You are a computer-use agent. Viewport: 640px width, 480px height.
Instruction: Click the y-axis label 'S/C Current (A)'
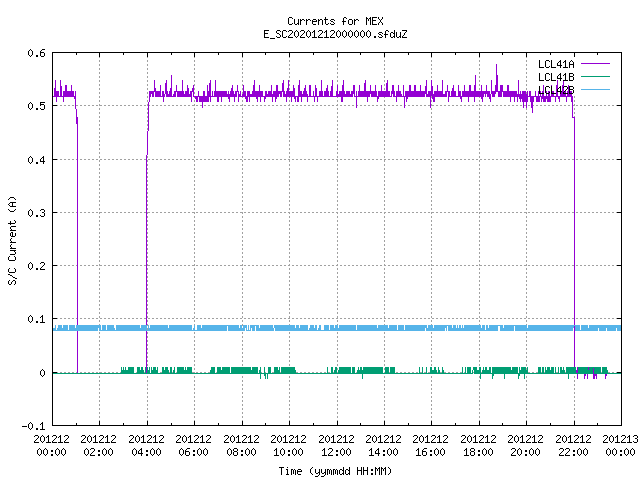[x=12, y=240]
